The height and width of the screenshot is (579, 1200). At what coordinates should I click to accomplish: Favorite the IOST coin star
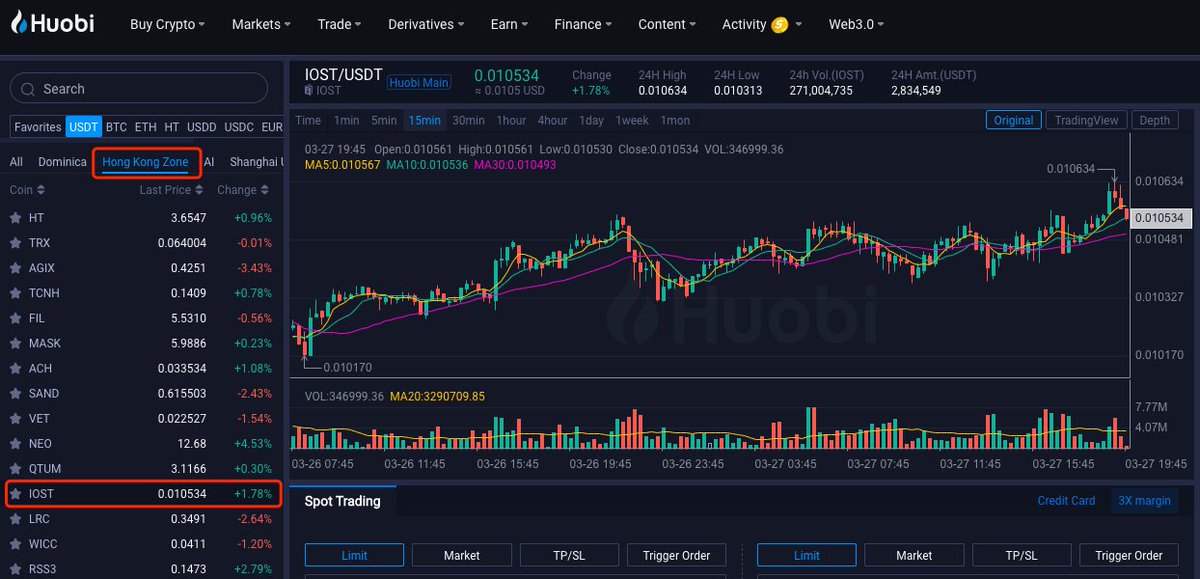pyautogui.click(x=14, y=493)
